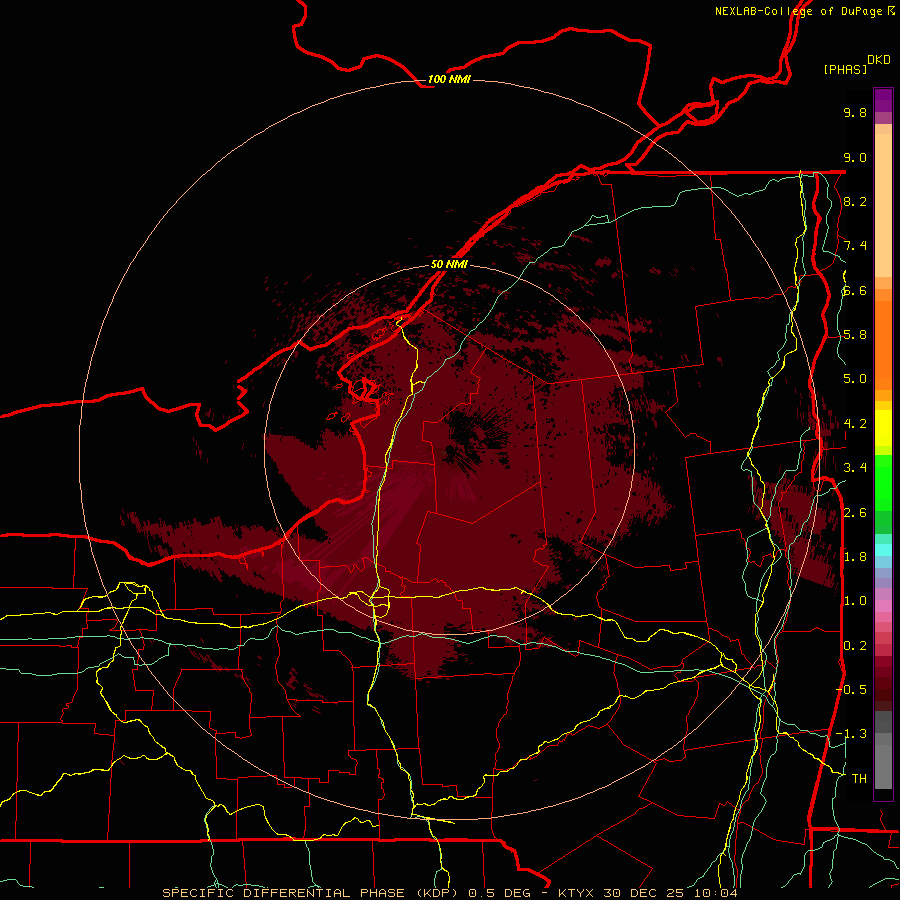This screenshot has height=900, width=900.
Task: Click the KTYX station identifier
Action: (x=576, y=893)
